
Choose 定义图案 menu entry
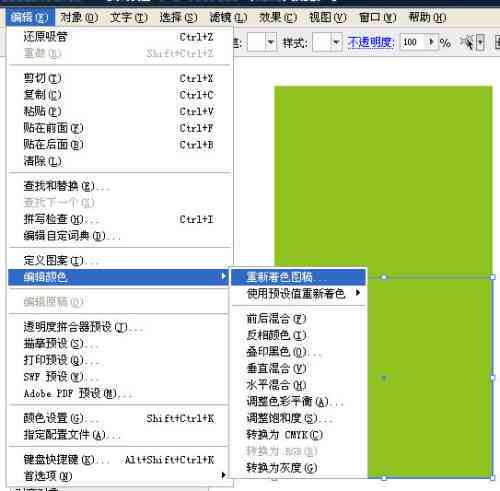point(119,260)
